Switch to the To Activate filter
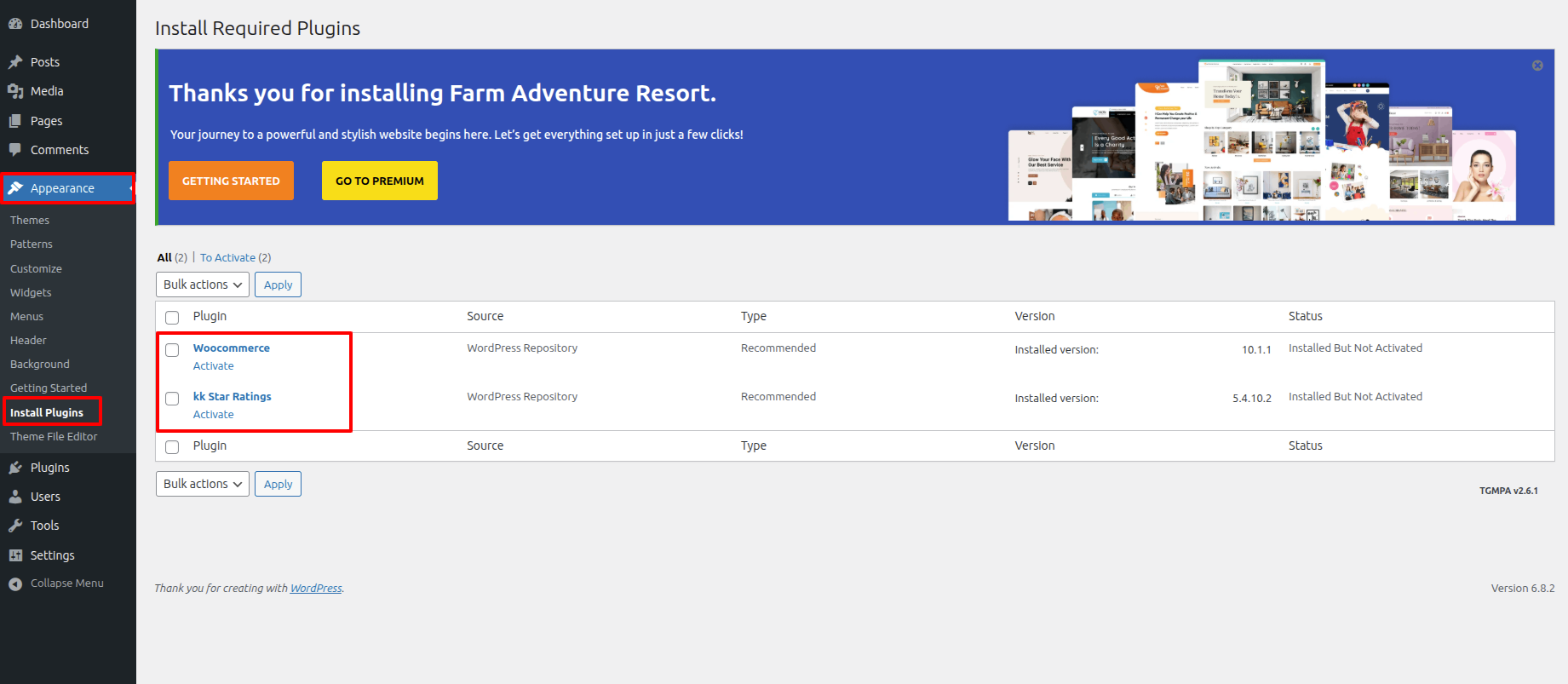Image resolution: width=1568 pixels, height=684 pixels. point(227,258)
